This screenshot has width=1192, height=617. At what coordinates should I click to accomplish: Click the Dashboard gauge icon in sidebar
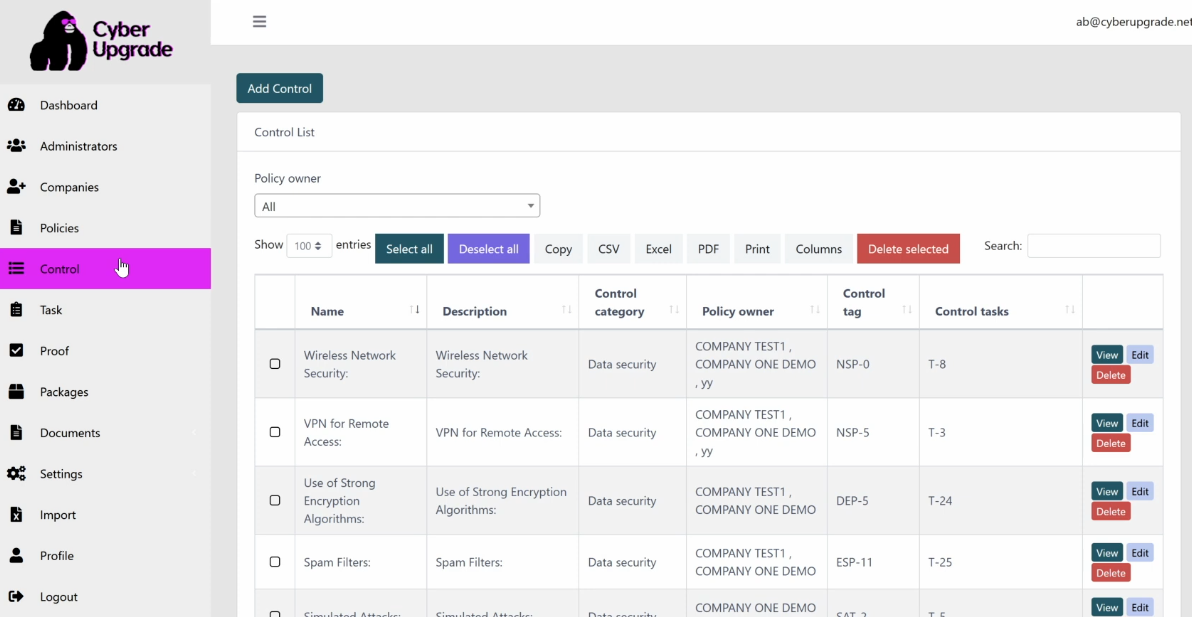coord(16,105)
